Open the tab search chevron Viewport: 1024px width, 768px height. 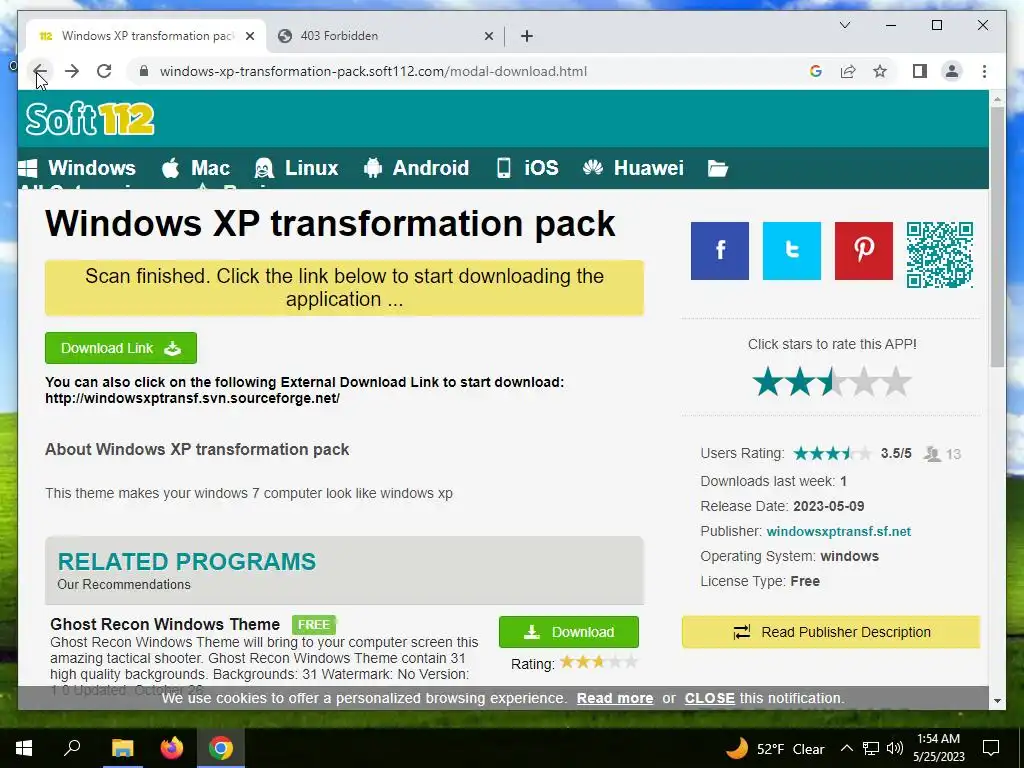pyautogui.click(x=844, y=25)
